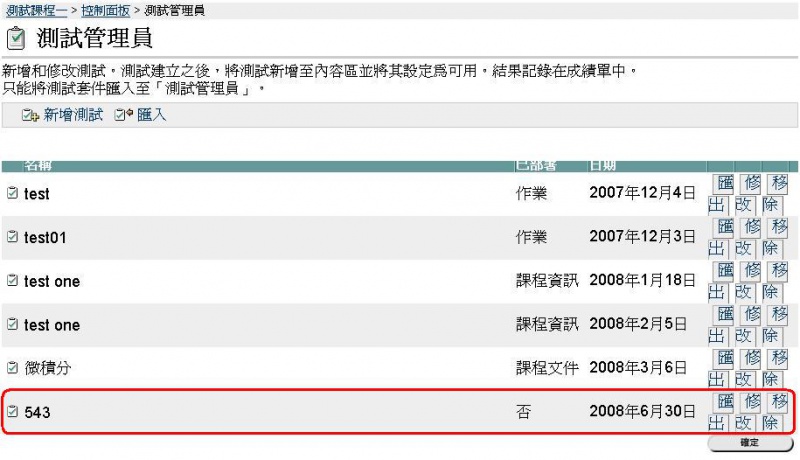Click the 匯入 (import) icon
This screenshot has height=460, width=800.
[x=124, y=116]
